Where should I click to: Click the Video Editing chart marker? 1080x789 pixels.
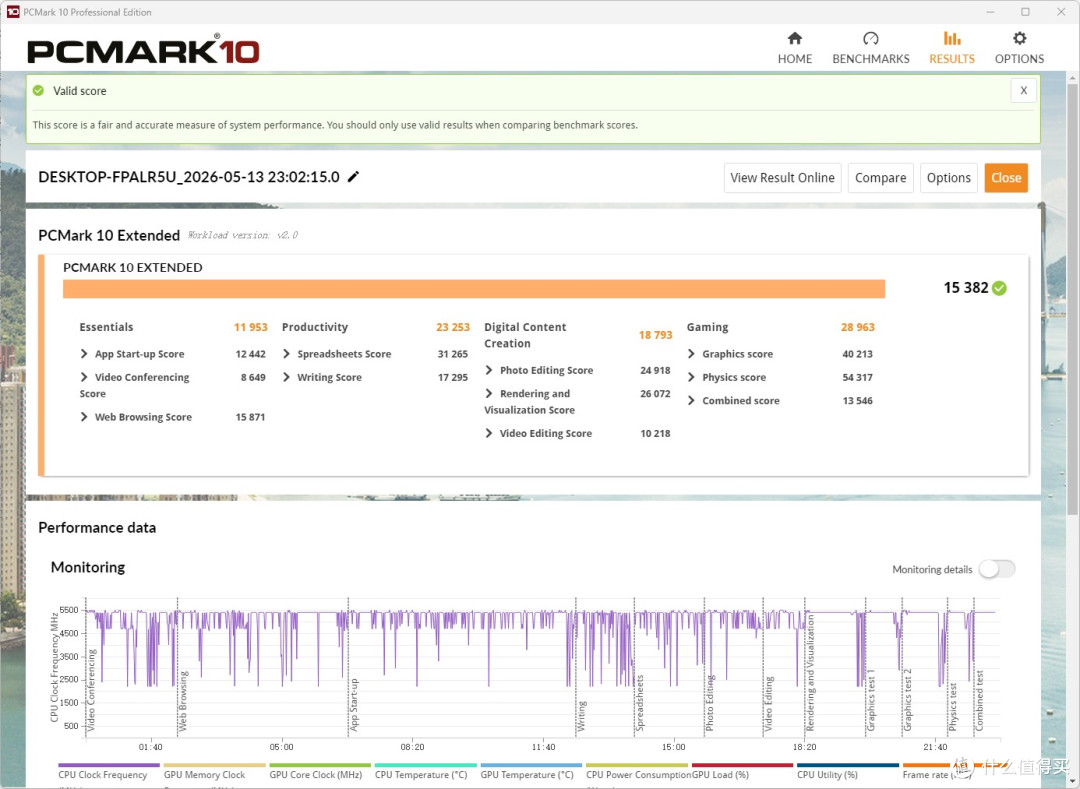[x=769, y=704]
